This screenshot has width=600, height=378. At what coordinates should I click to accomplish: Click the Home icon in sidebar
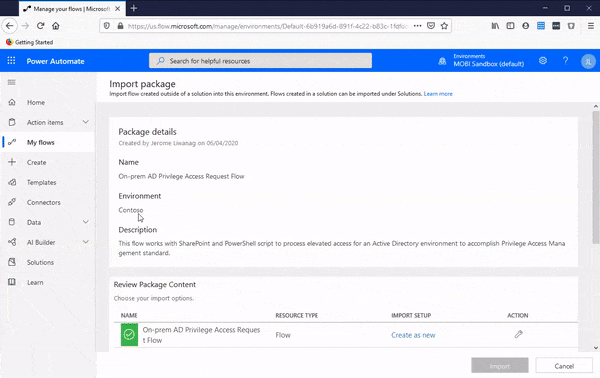[12, 102]
